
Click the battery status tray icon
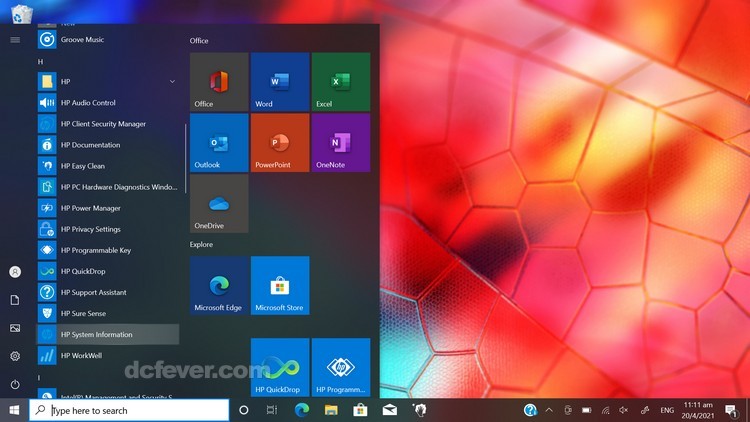[x=586, y=410]
